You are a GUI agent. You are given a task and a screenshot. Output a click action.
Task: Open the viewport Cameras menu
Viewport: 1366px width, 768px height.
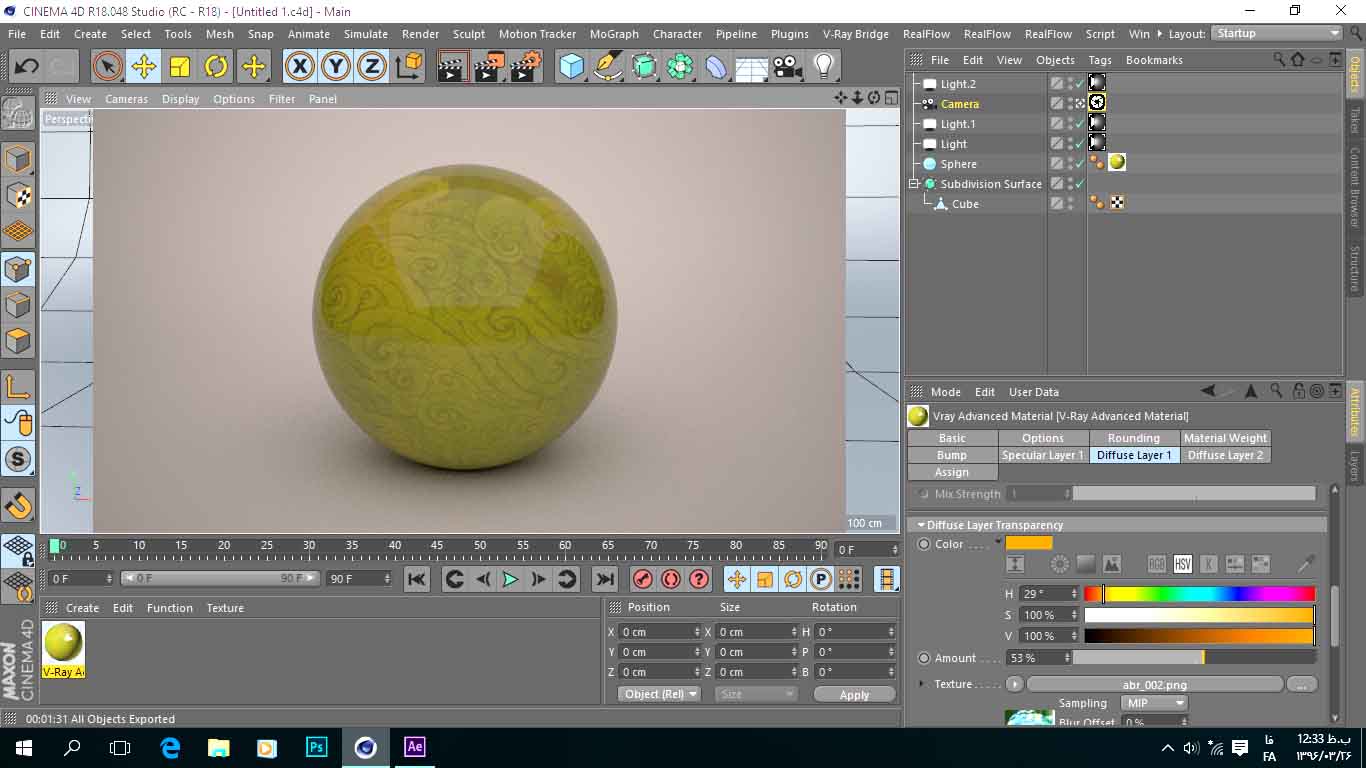point(127,99)
